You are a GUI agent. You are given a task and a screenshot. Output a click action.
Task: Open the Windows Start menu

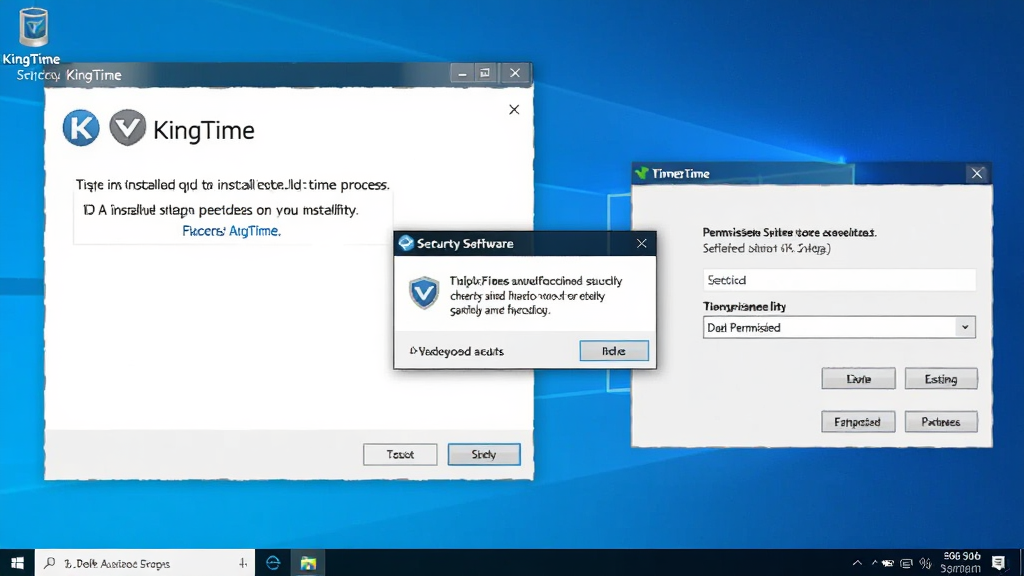tap(17, 563)
